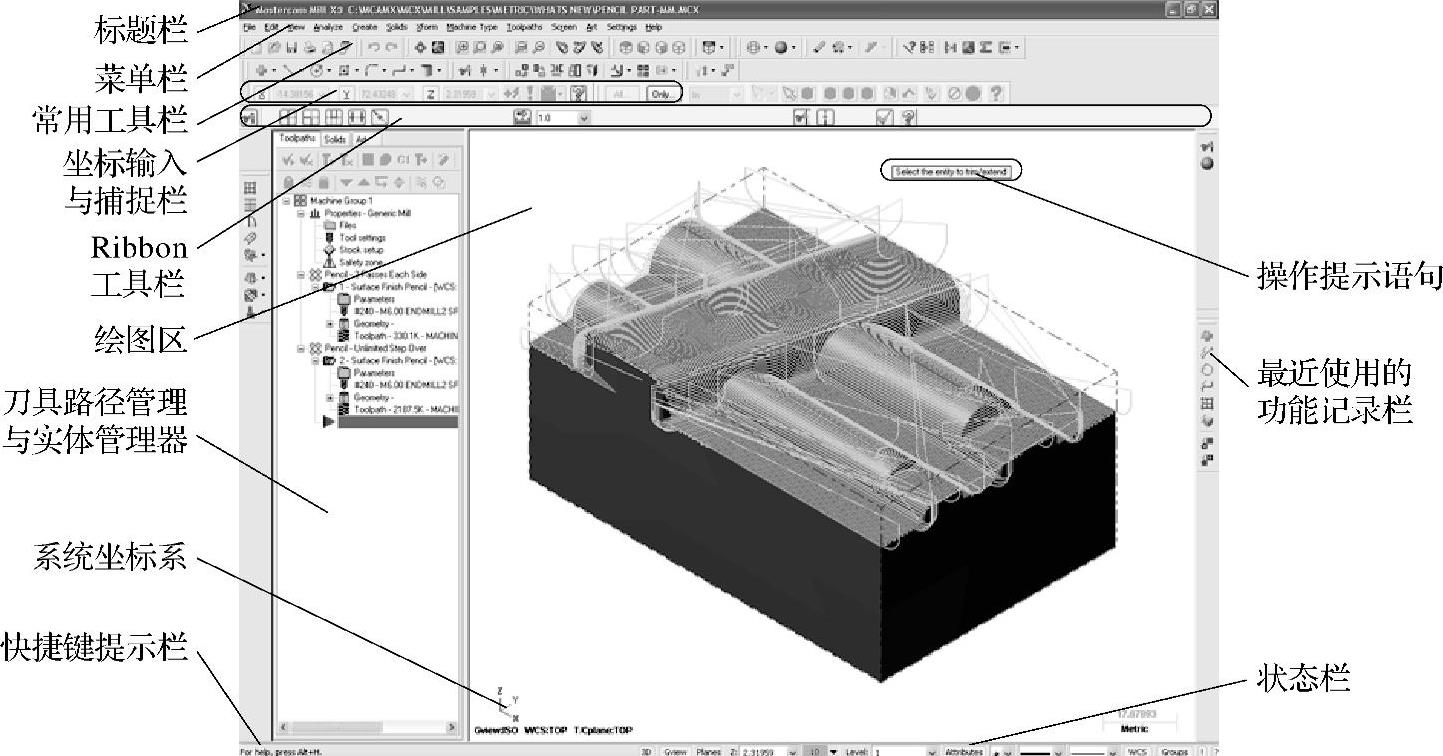Toggle the 3D construction mode in status bar
The image size is (1443, 756).
(646, 750)
